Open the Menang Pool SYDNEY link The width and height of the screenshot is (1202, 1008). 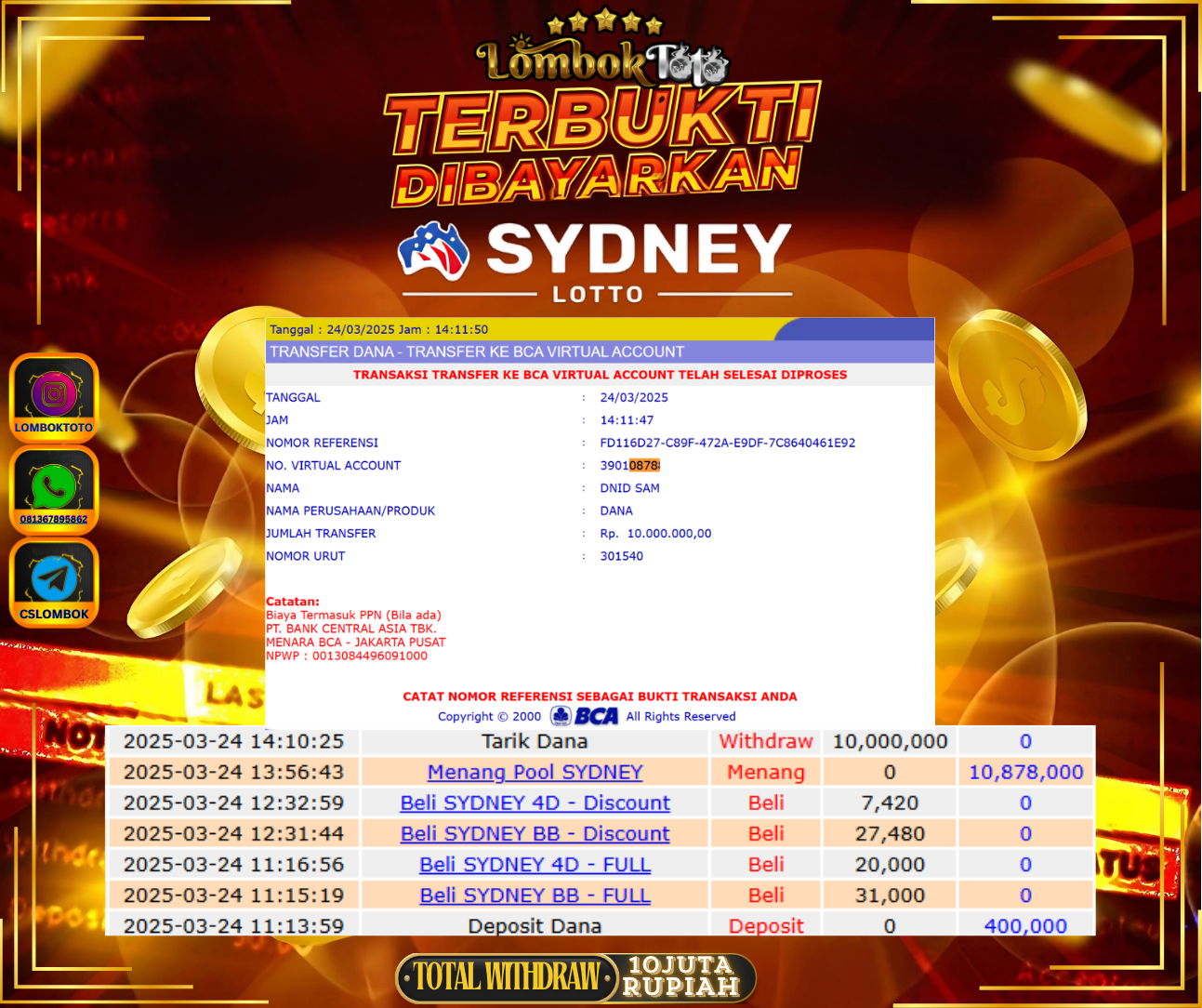click(x=535, y=772)
